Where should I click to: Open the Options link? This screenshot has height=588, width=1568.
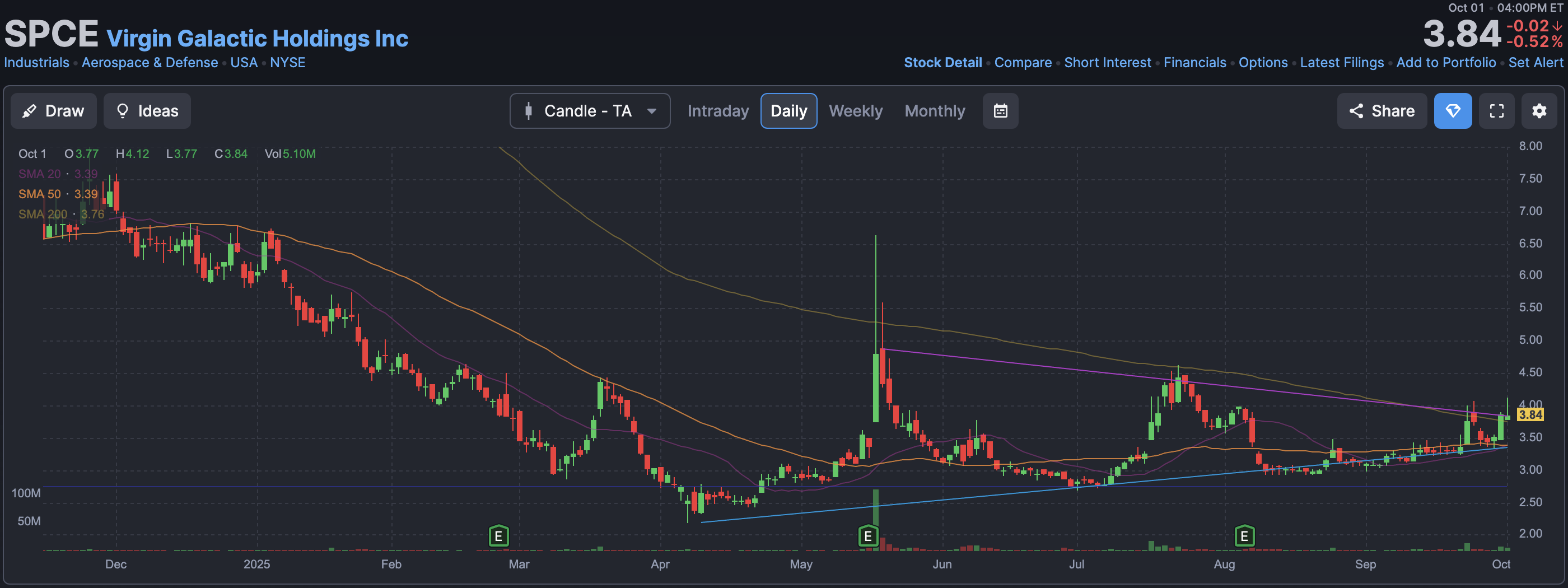click(1263, 63)
